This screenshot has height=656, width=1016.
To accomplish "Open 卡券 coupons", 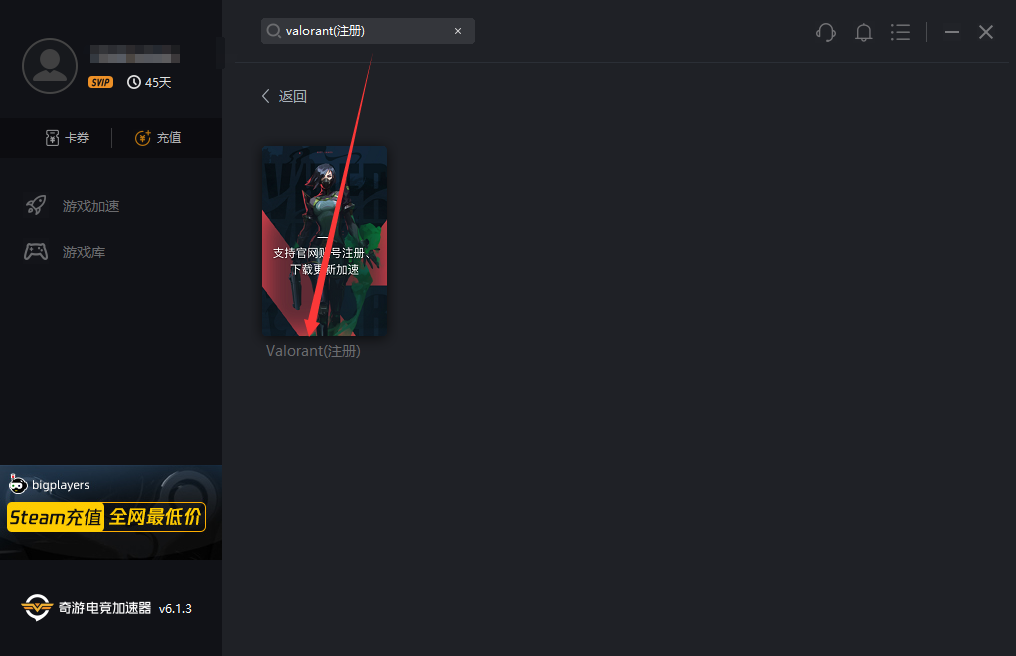I will (67, 137).
